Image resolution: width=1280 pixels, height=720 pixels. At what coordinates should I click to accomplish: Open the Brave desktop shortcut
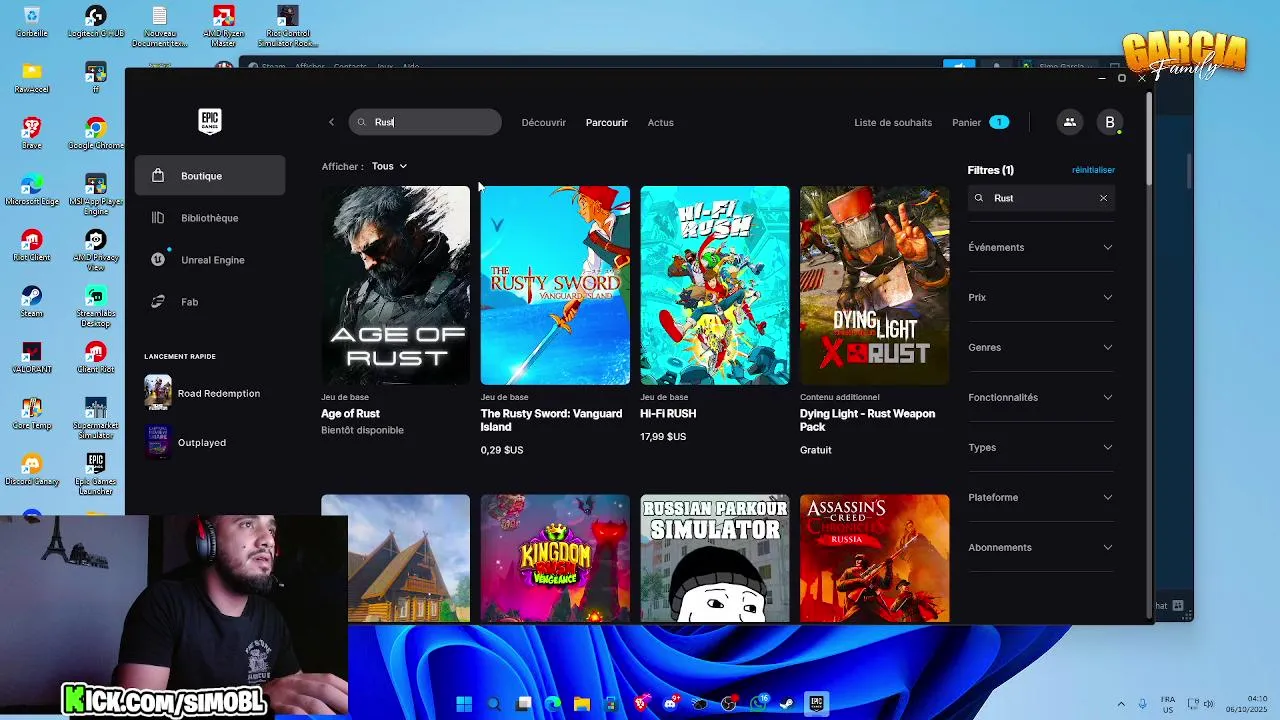pyautogui.click(x=32, y=133)
